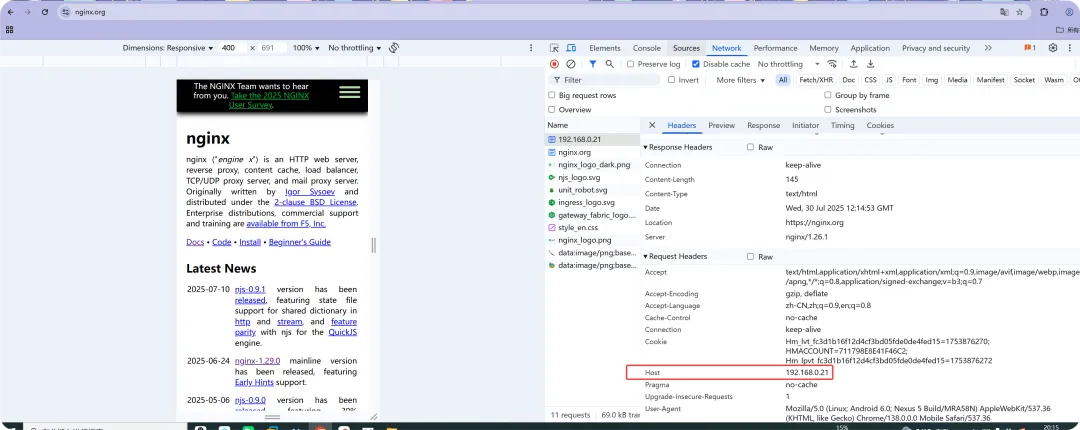Open the apps grid in bookmarks bar

click(10, 30)
